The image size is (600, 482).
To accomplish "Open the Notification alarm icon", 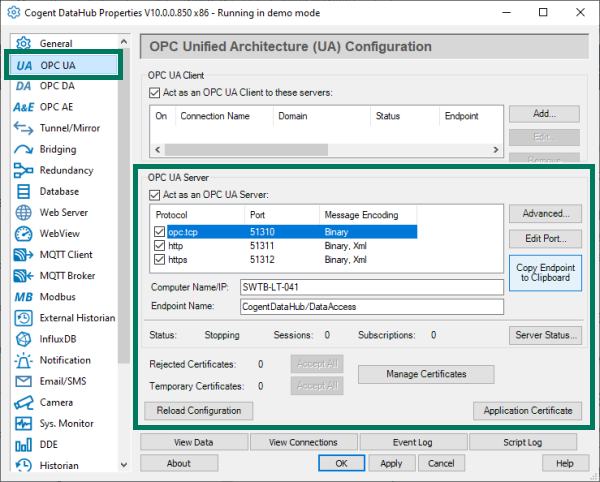I will pyautogui.click(x=23, y=360).
